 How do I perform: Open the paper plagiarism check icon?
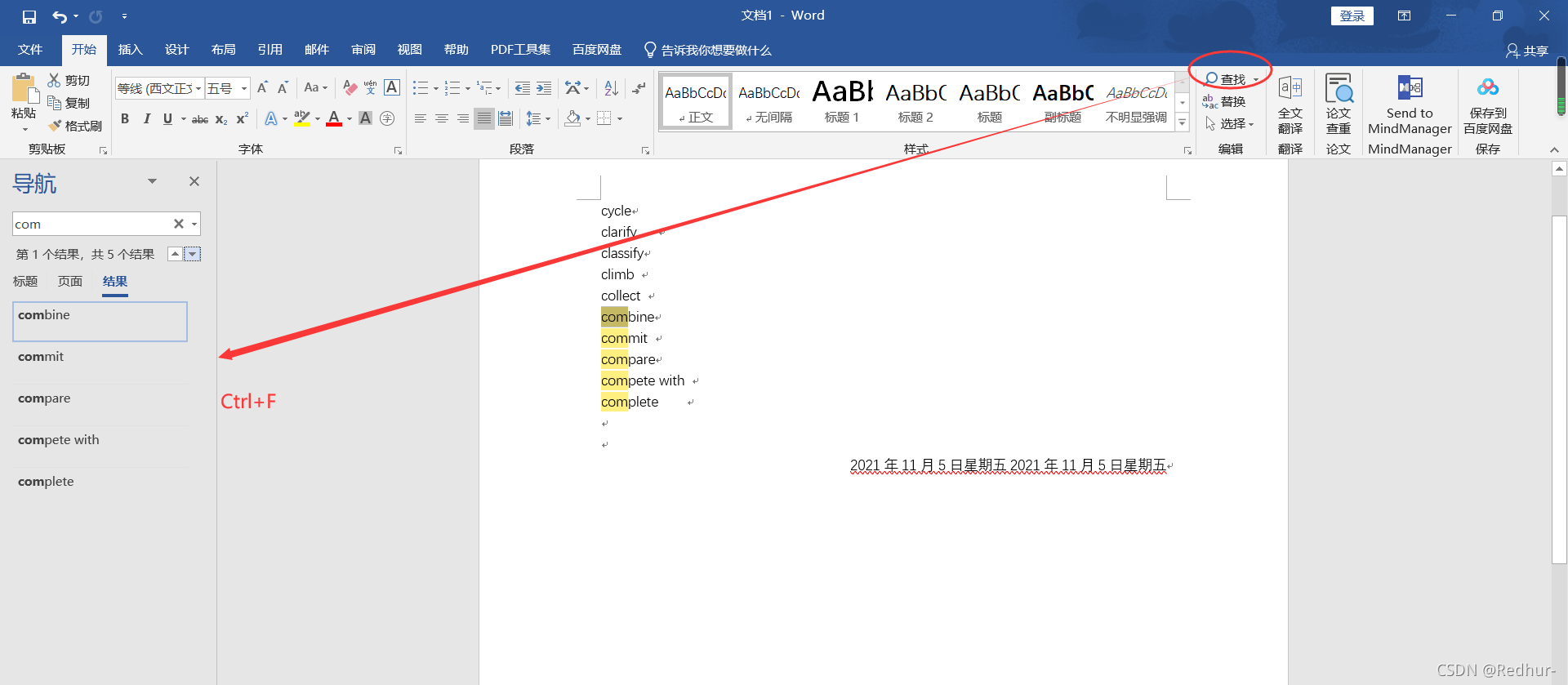[x=1339, y=87]
